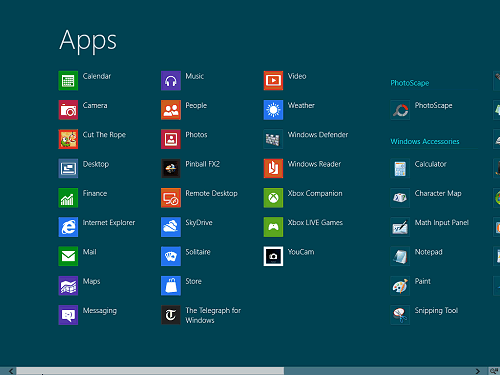Viewport: 500px width, 375px height.
Task: Click the Cut The Rope label
Action: pos(104,135)
